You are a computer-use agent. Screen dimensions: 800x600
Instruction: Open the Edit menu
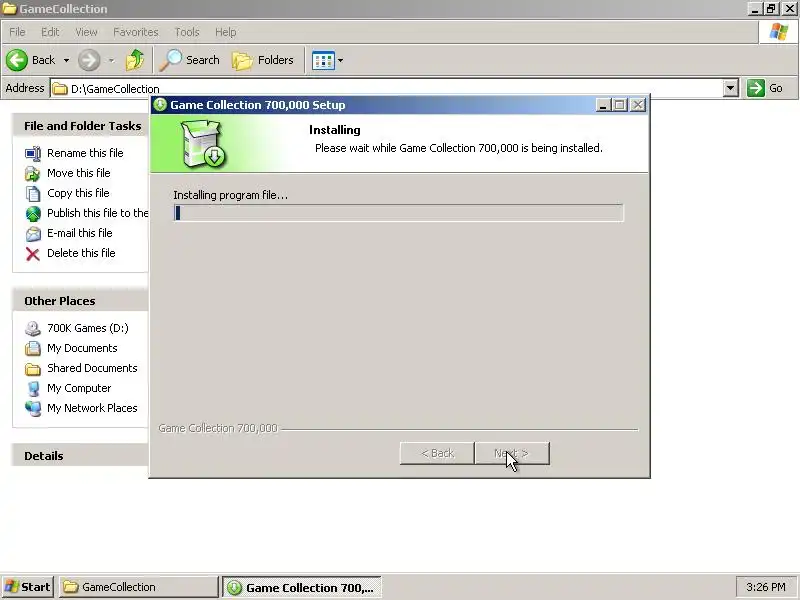pos(50,32)
